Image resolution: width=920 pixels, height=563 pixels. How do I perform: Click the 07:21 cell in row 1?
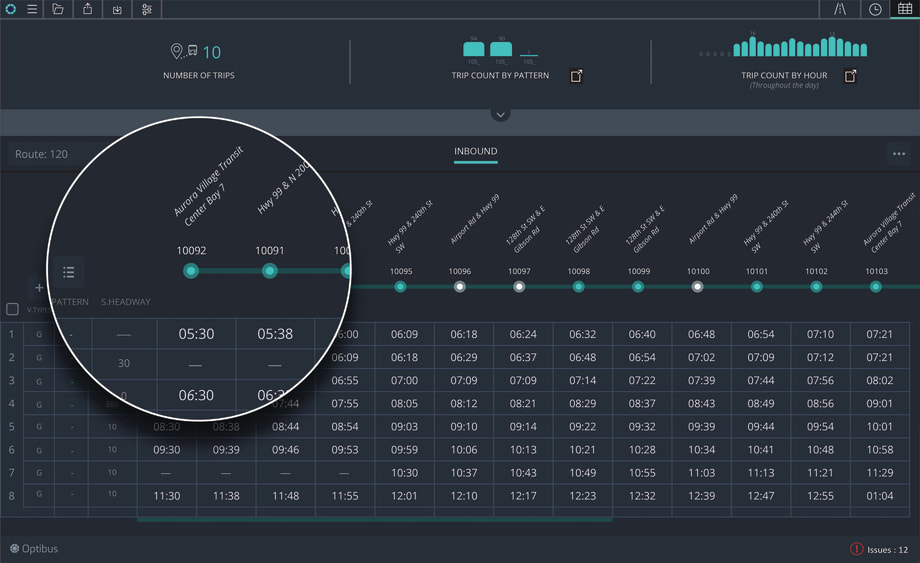coord(880,334)
